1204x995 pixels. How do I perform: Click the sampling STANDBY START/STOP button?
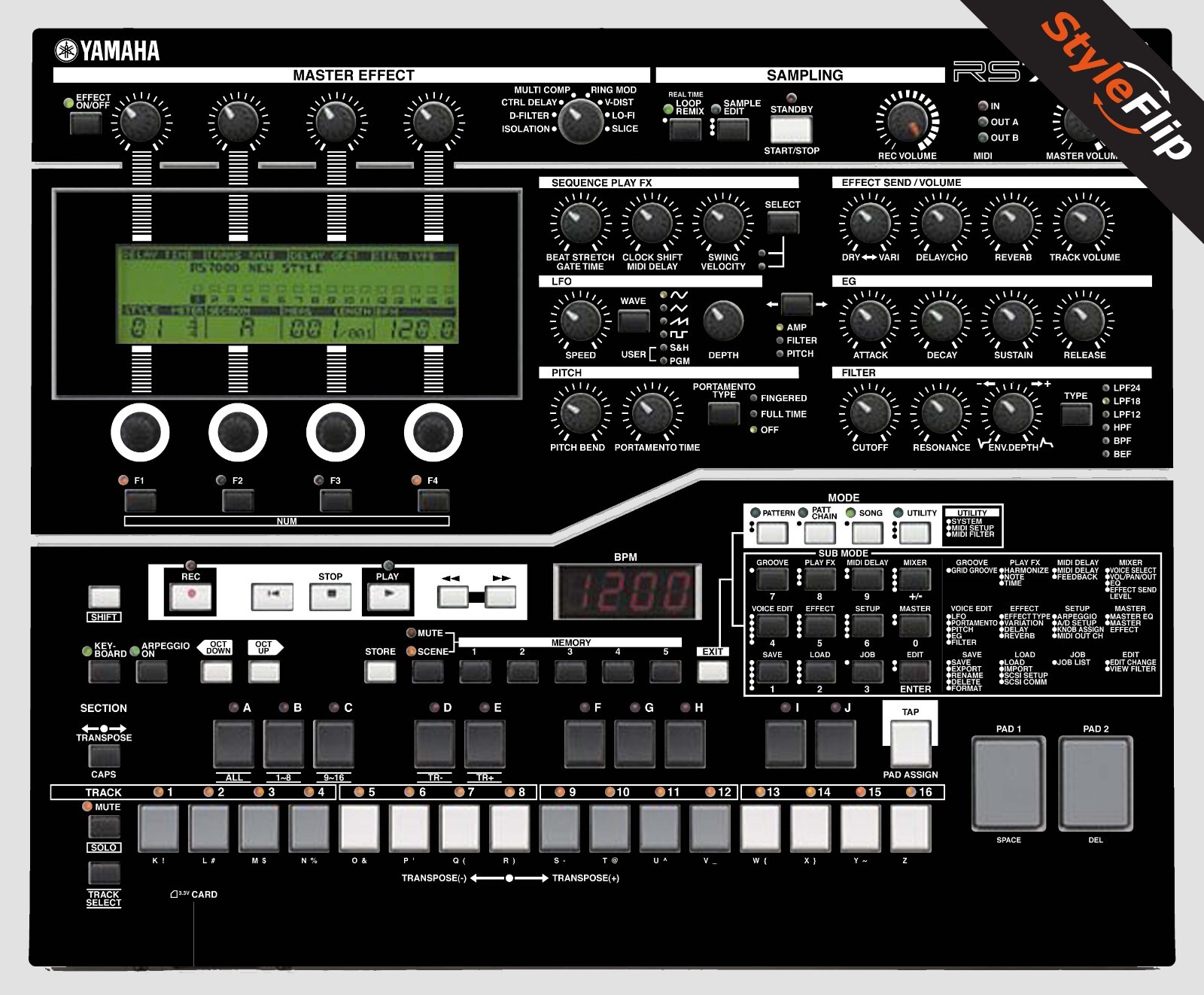click(x=791, y=129)
